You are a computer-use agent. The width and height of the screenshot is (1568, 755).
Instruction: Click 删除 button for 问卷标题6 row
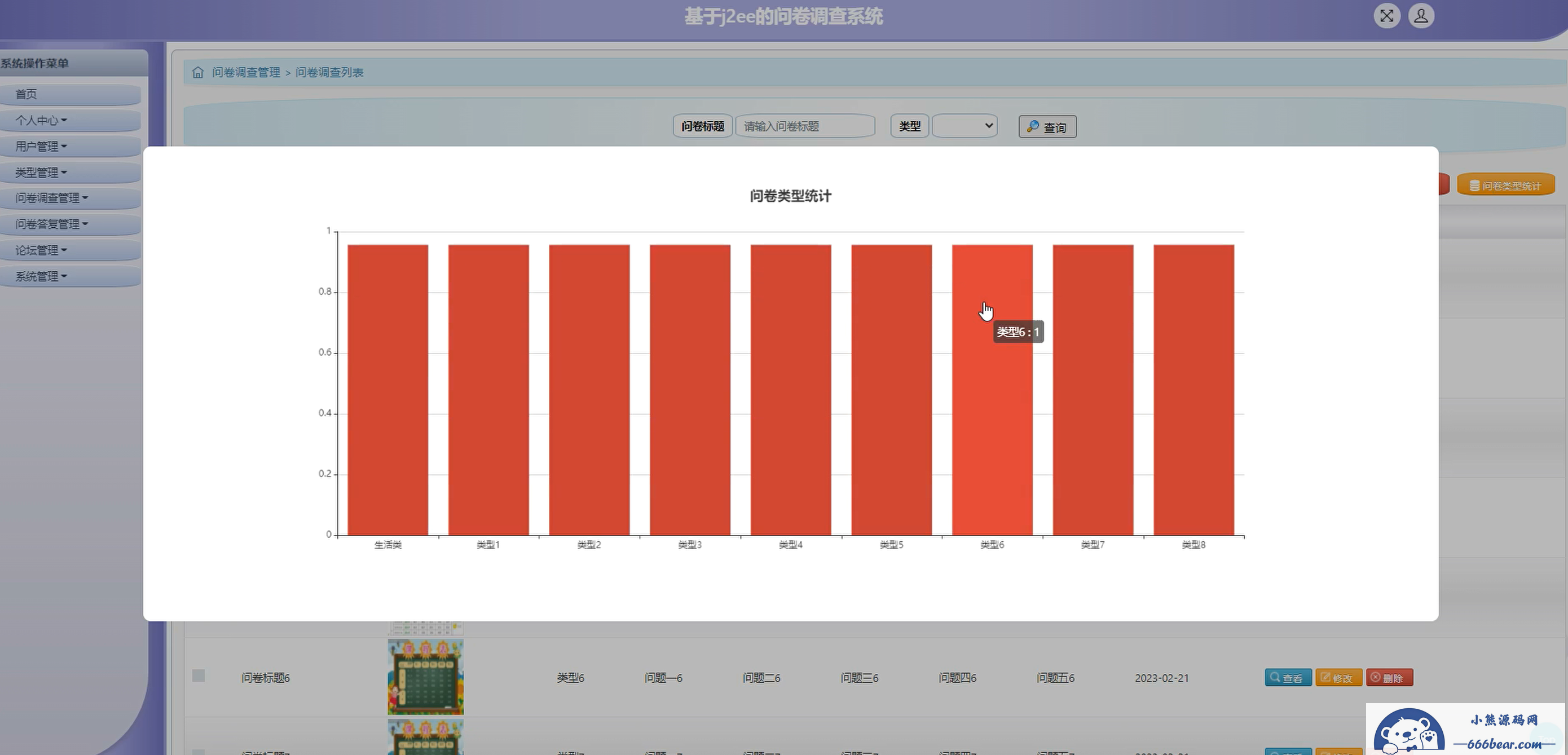(1389, 678)
